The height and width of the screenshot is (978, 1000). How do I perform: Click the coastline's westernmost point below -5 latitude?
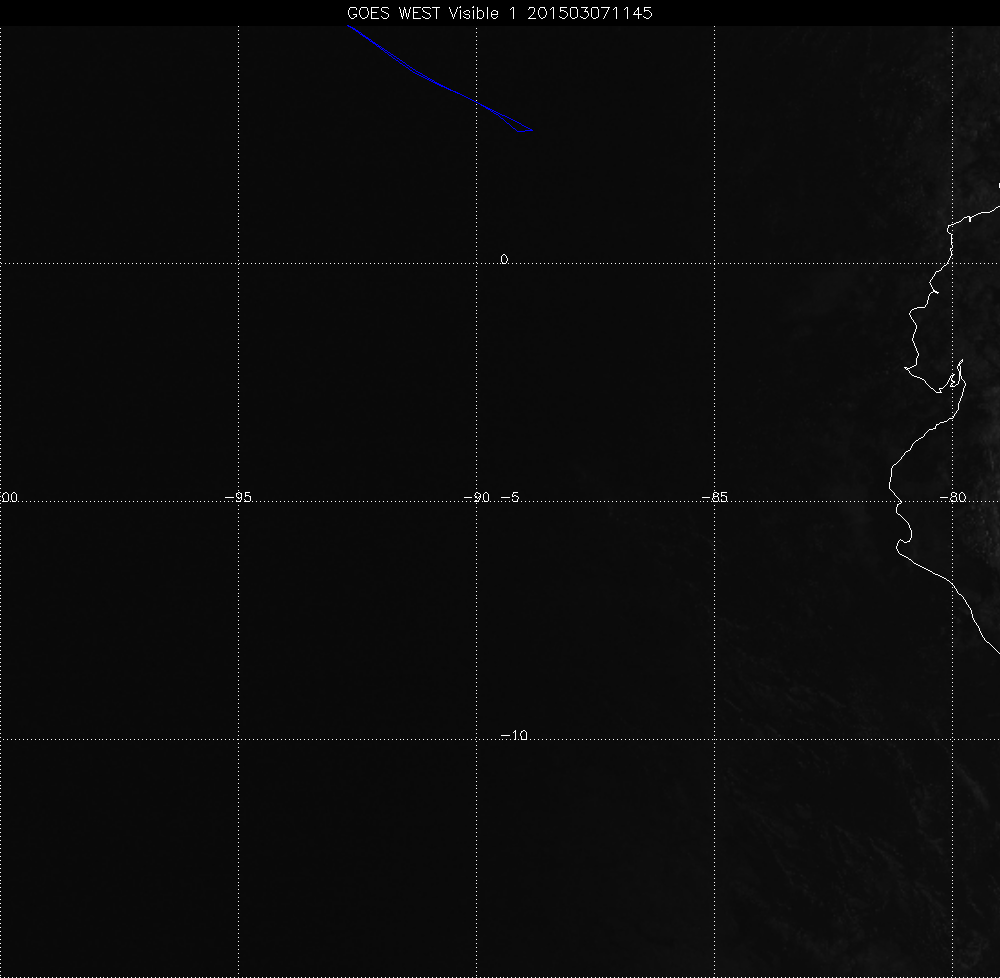point(898,546)
